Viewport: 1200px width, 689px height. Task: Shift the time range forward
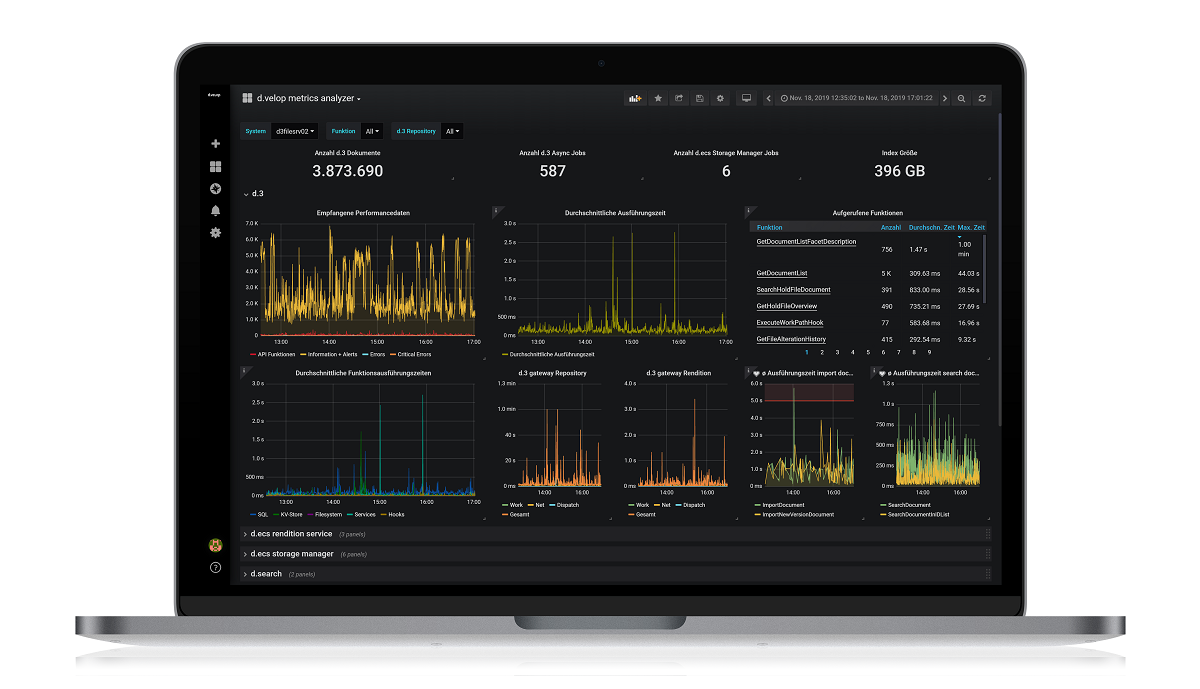click(x=945, y=98)
